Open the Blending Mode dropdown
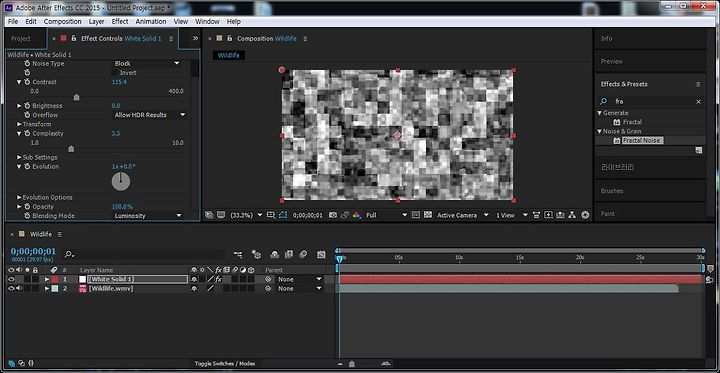Viewport: 720px width, 373px height. pyautogui.click(x=148, y=215)
